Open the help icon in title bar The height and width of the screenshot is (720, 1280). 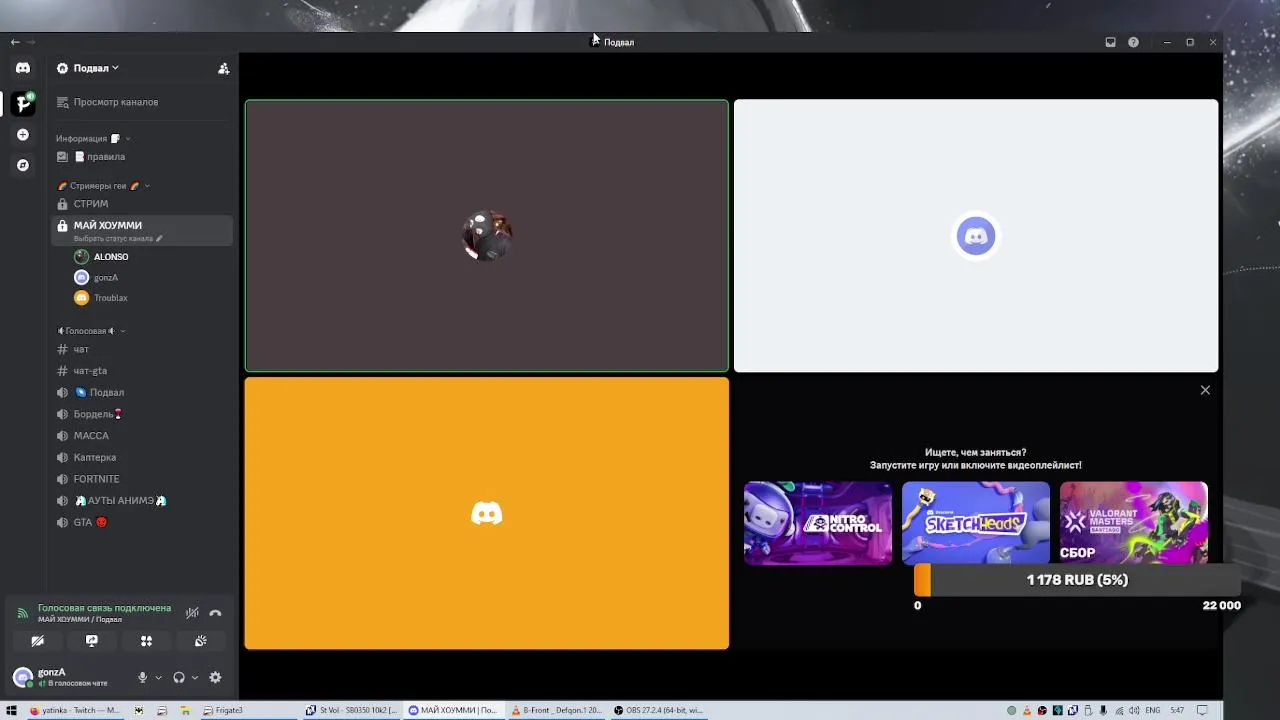tap(1133, 42)
